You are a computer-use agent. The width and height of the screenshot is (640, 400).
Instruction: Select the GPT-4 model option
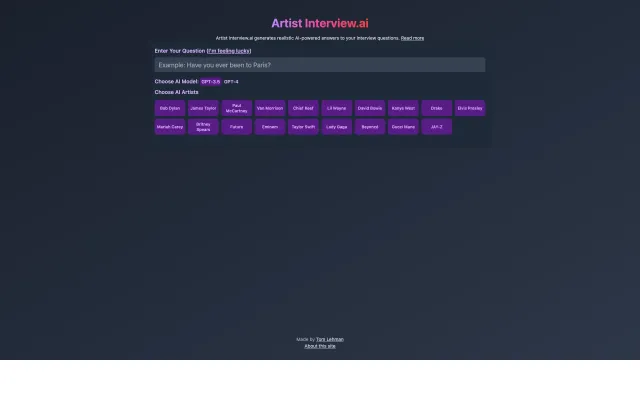(x=231, y=82)
